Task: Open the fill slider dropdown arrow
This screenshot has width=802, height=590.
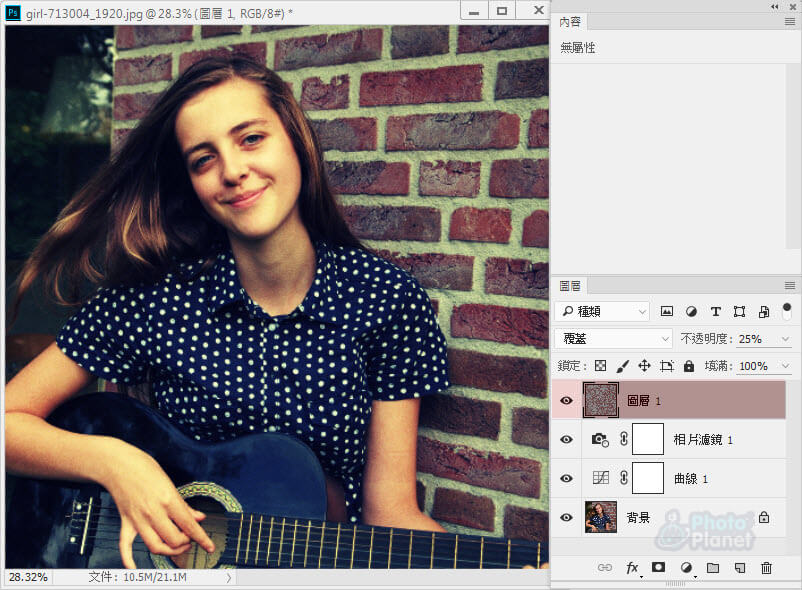Action: pos(786,366)
